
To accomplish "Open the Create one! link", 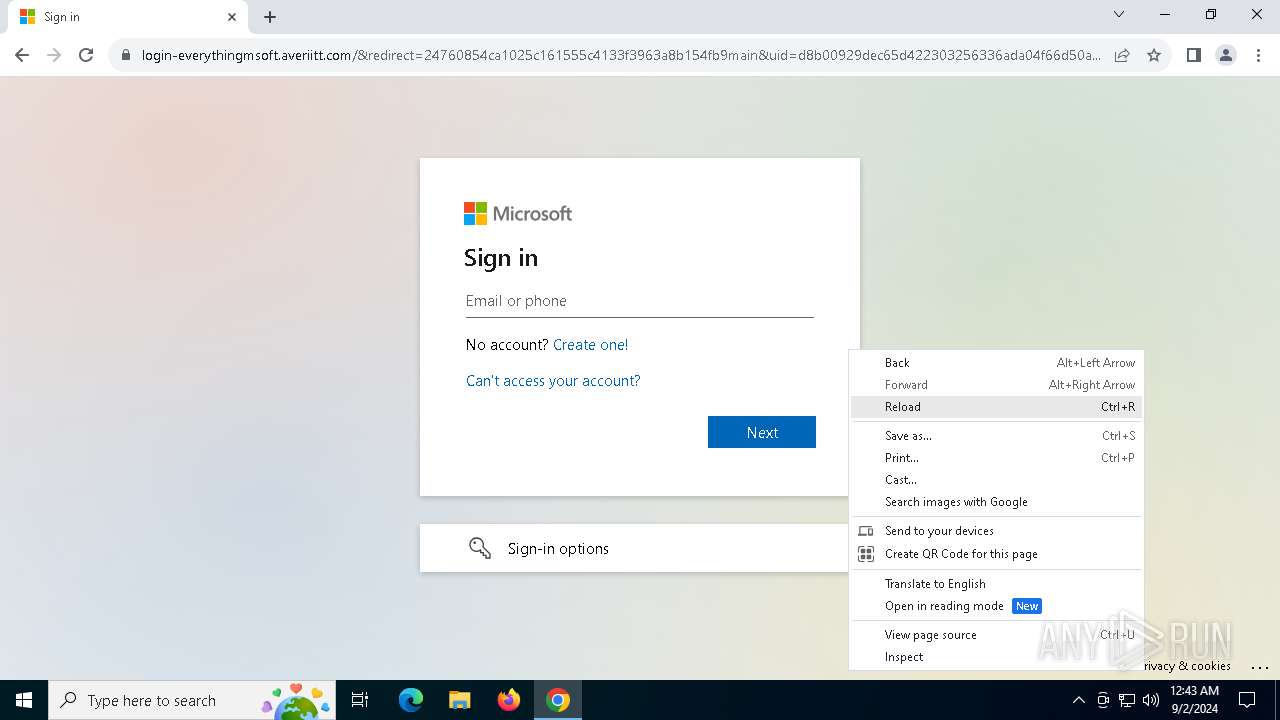I will (591, 345).
